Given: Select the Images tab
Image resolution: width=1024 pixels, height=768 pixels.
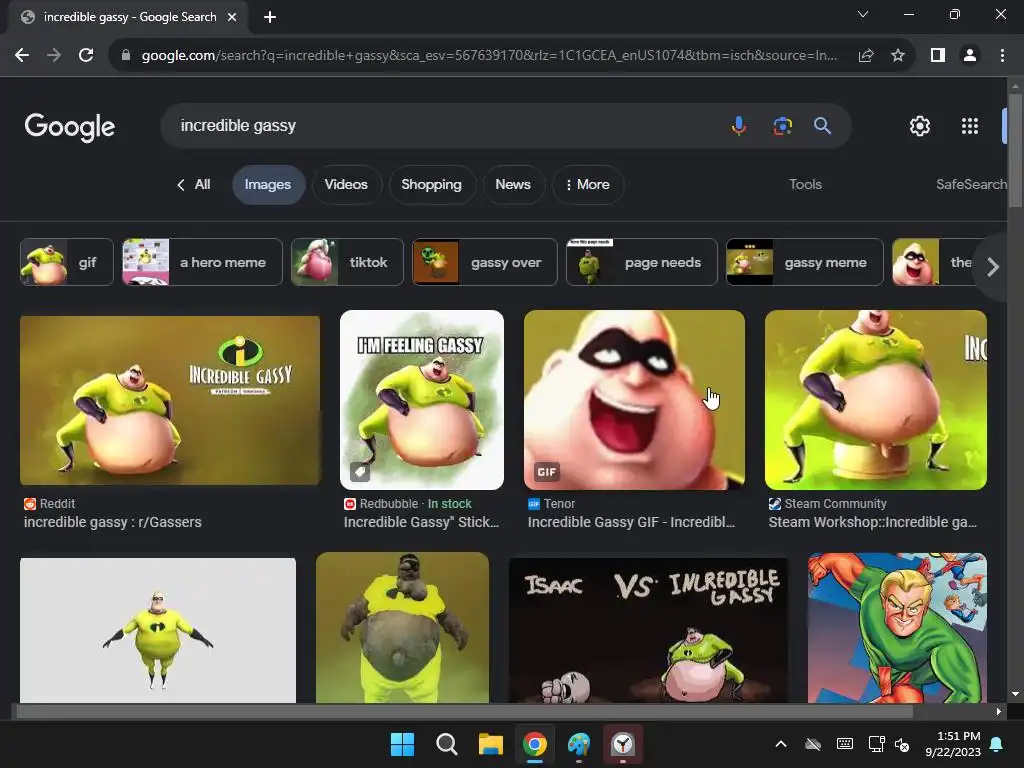Looking at the screenshot, I should pyautogui.click(x=268, y=185).
